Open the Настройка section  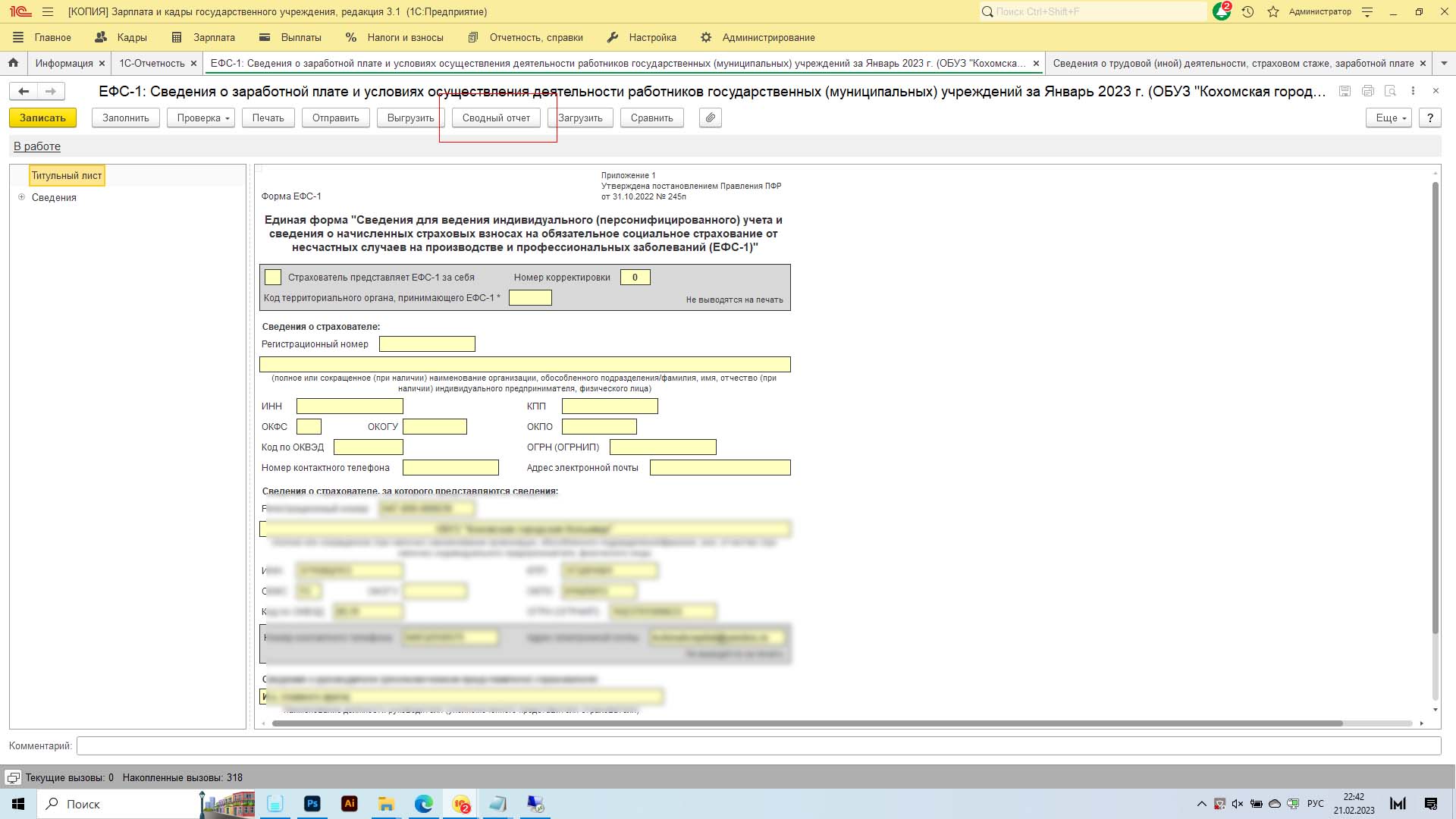pyautogui.click(x=642, y=37)
